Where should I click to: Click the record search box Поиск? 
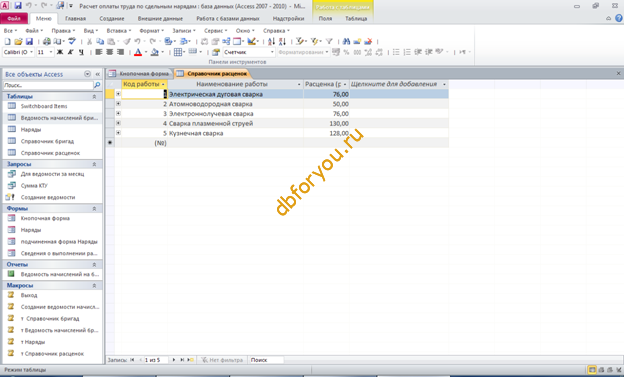266,360
